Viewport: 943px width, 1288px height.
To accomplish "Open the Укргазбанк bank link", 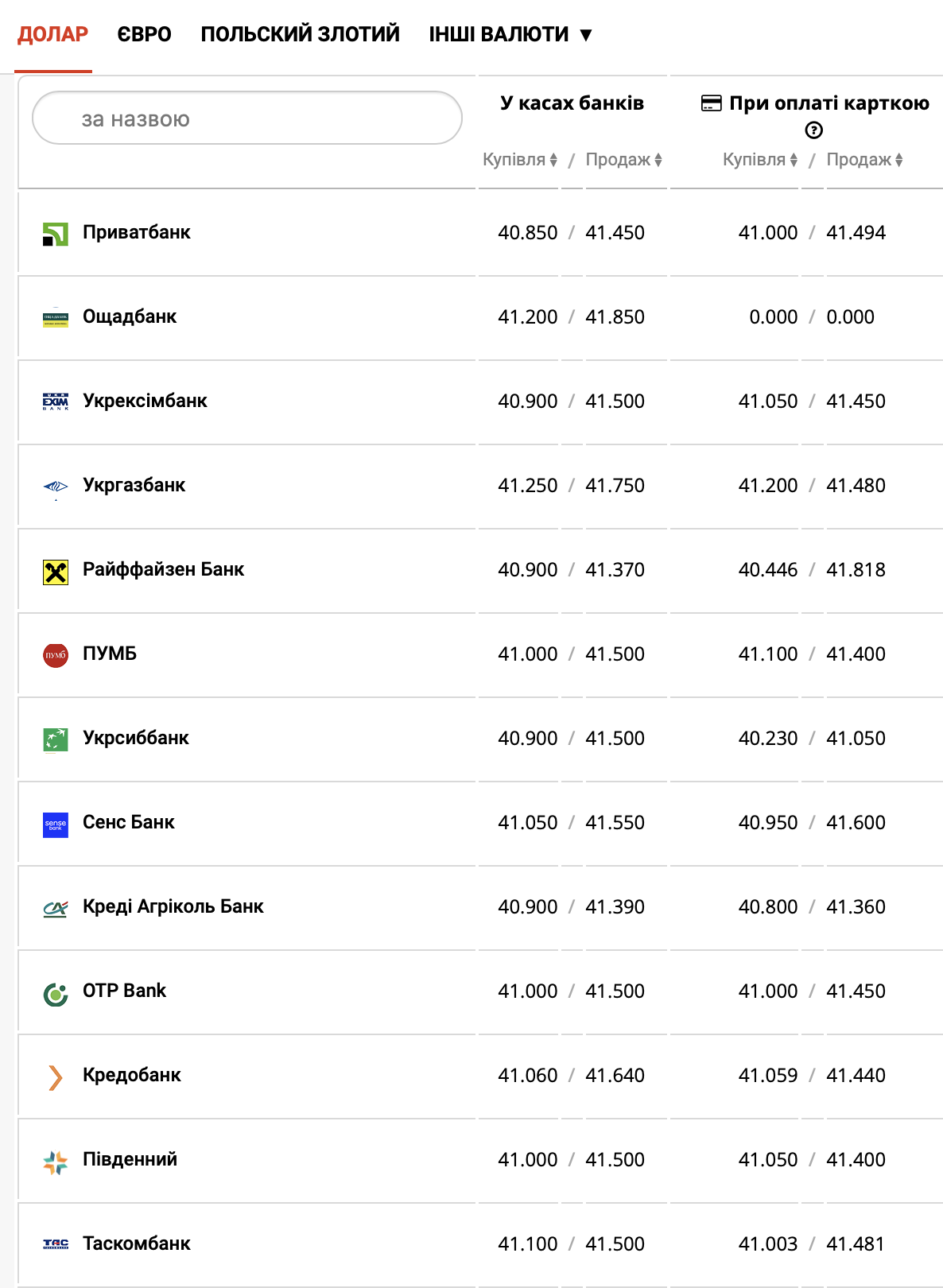I will pos(134,485).
